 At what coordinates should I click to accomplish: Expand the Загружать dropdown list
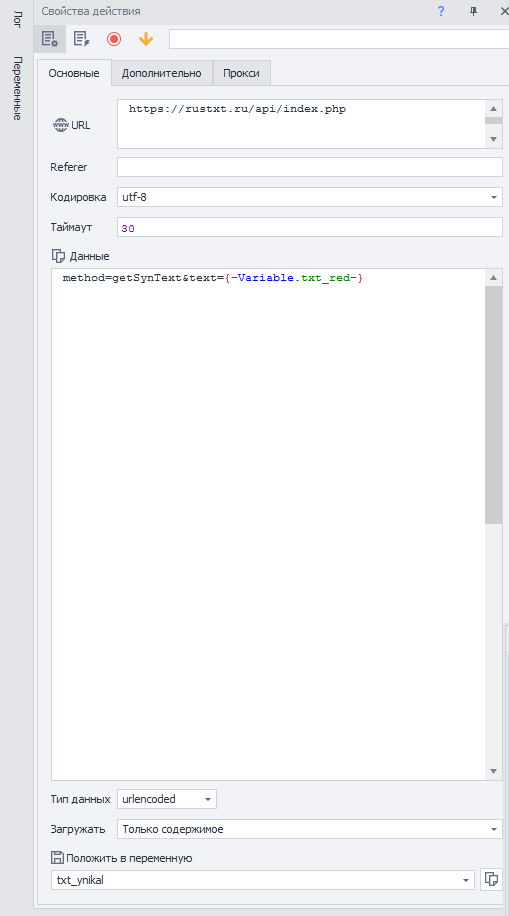[x=494, y=829]
